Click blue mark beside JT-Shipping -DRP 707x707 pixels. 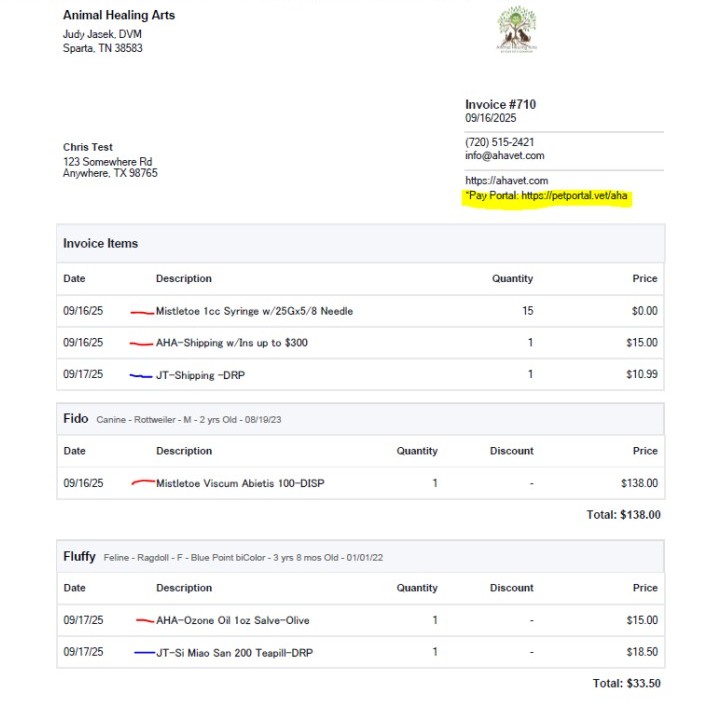141,375
